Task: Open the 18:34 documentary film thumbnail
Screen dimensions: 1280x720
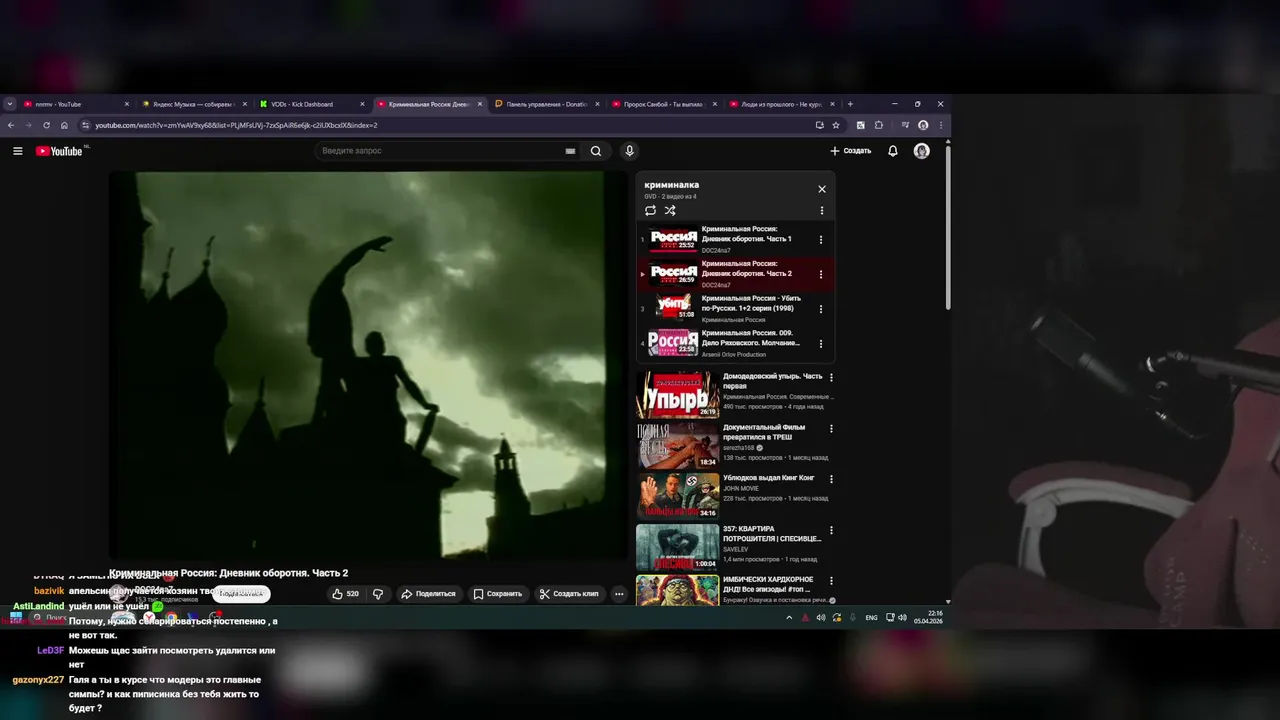Action: click(677, 446)
